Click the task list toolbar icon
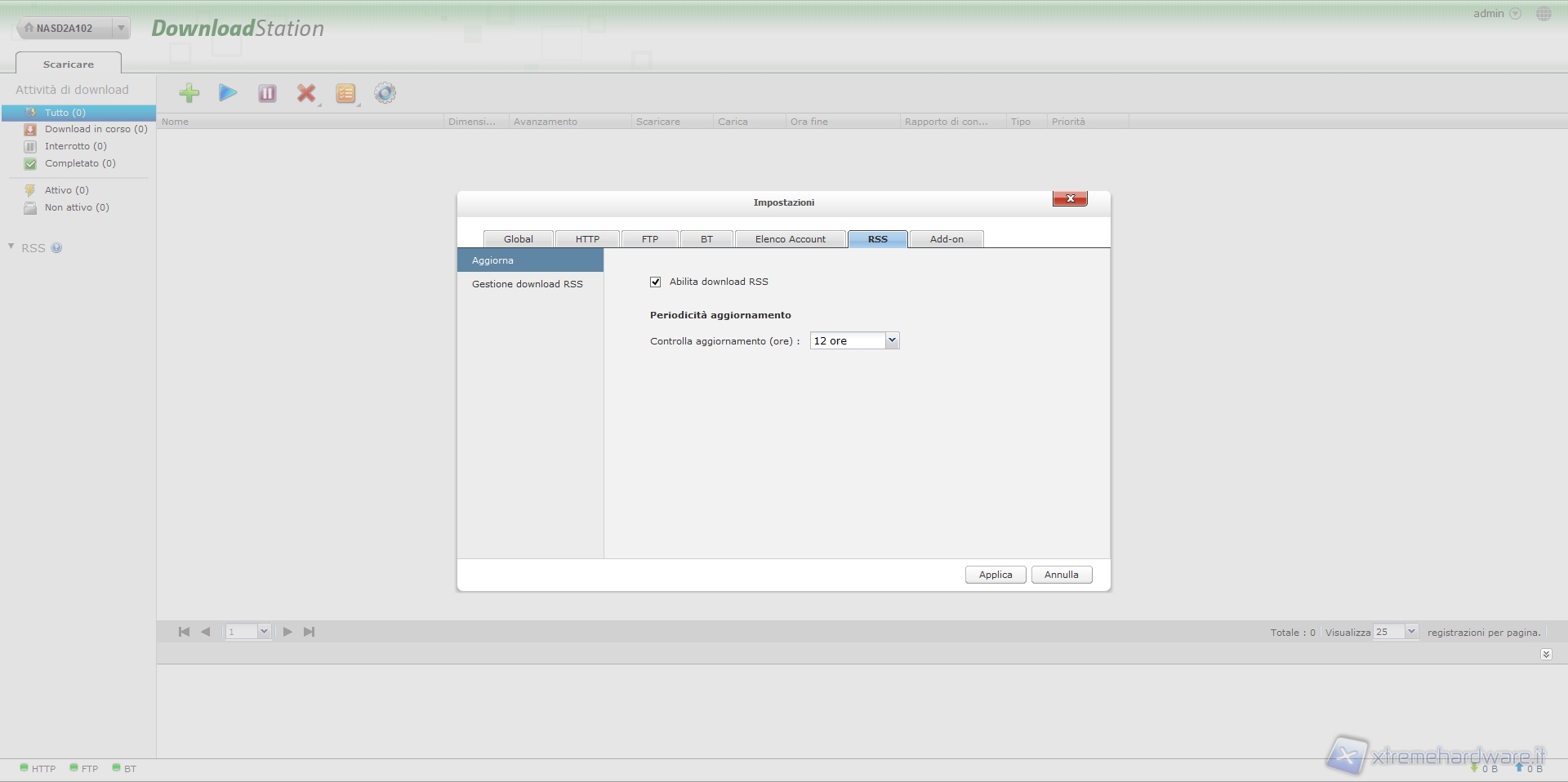 [345, 93]
